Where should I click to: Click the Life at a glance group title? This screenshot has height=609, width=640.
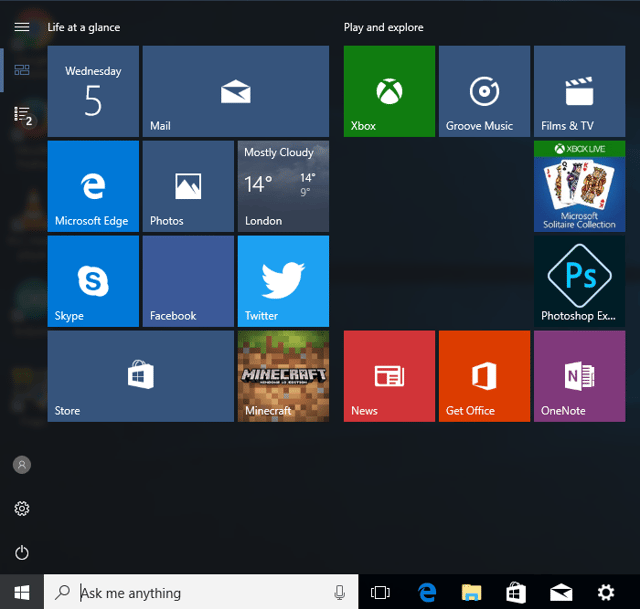point(84,27)
